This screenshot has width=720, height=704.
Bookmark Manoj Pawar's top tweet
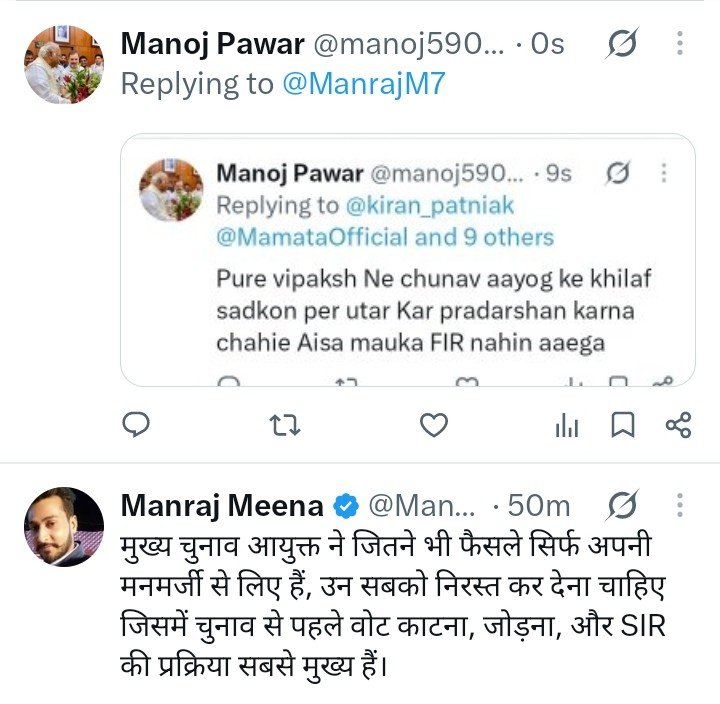tap(623, 424)
